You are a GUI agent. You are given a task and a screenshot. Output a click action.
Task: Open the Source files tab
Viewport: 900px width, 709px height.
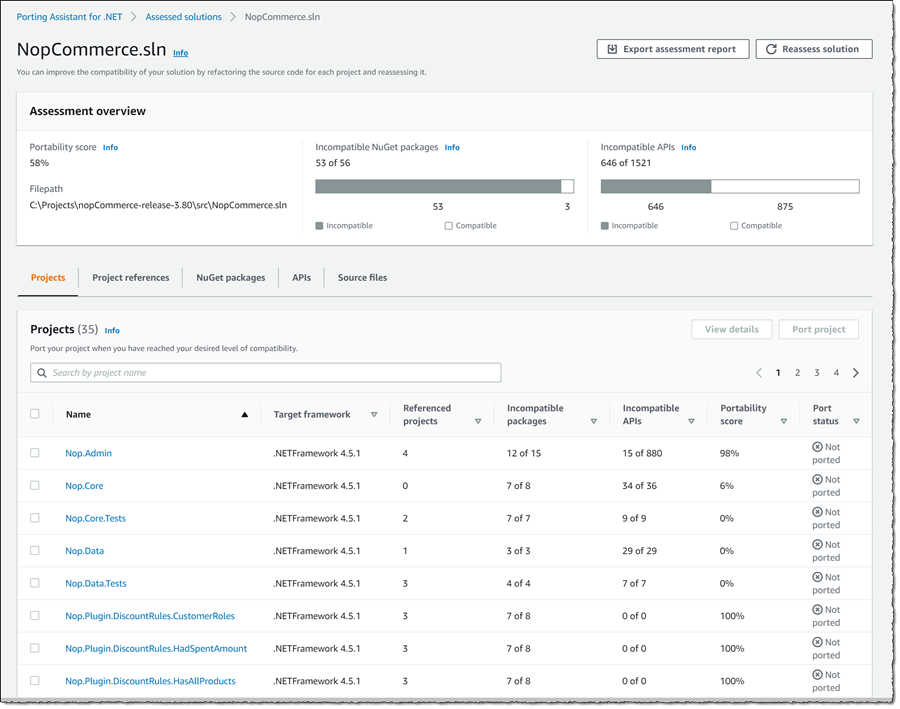pos(362,278)
